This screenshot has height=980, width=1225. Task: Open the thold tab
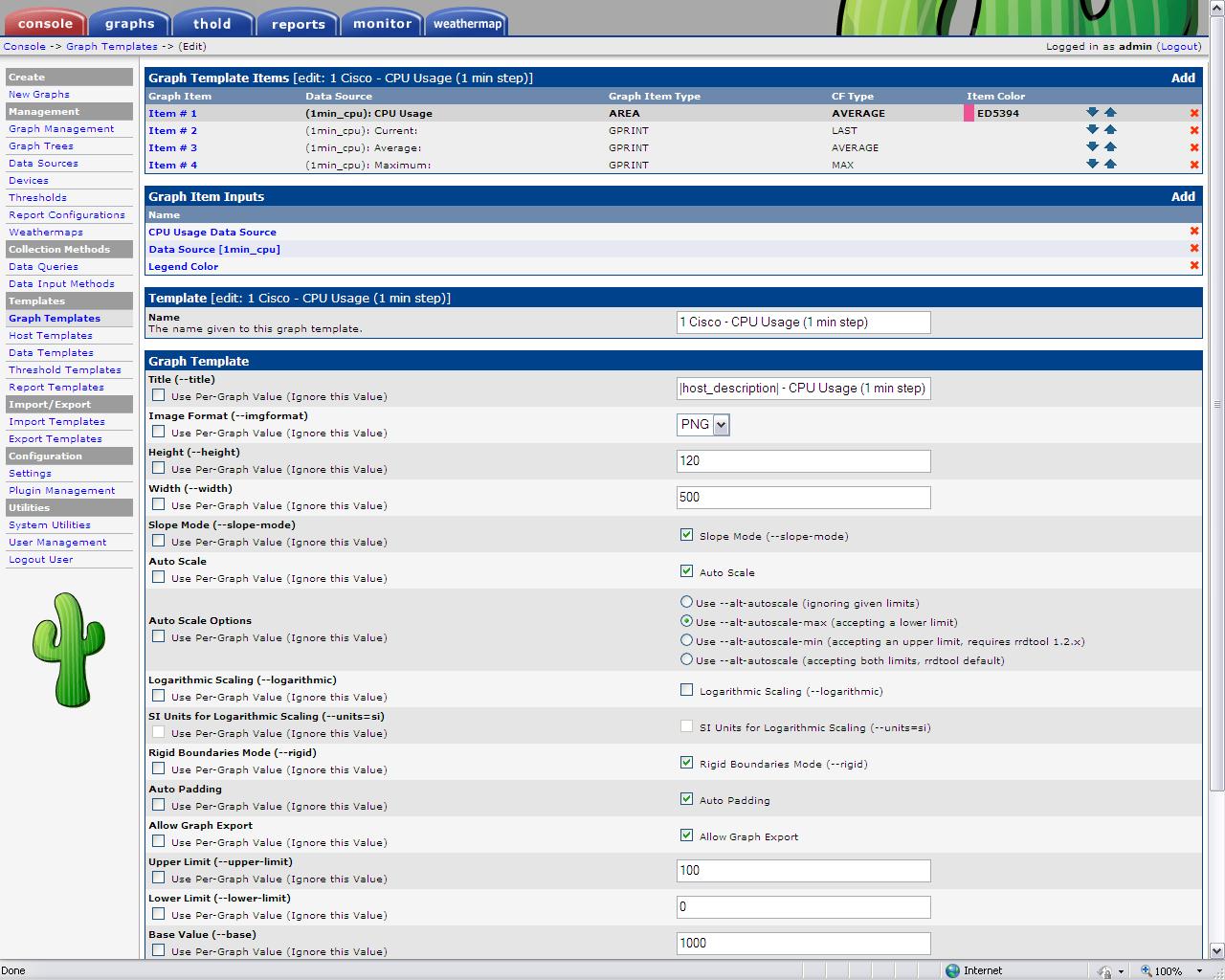(x=212, y=23)
